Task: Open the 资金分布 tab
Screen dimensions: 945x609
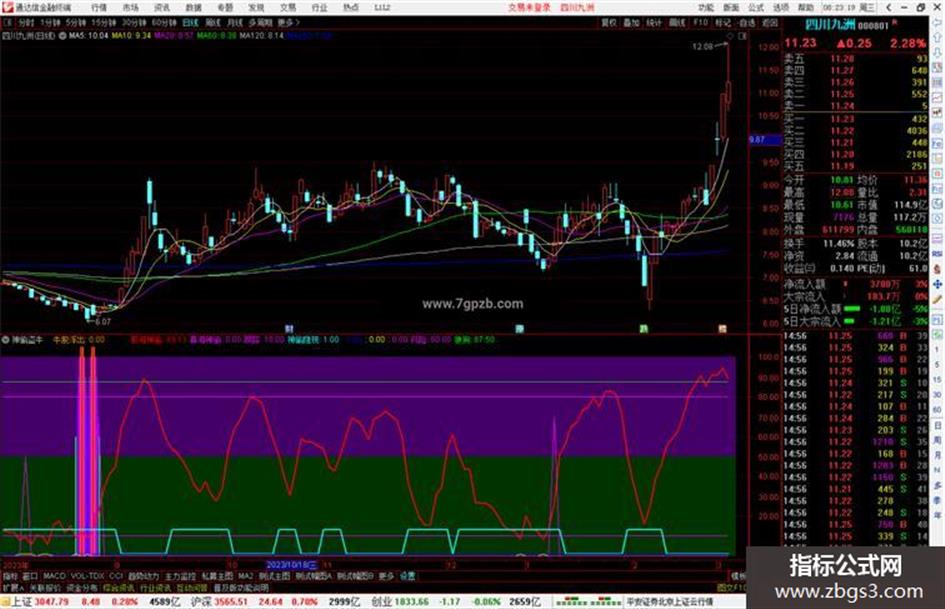Action: 82,587
